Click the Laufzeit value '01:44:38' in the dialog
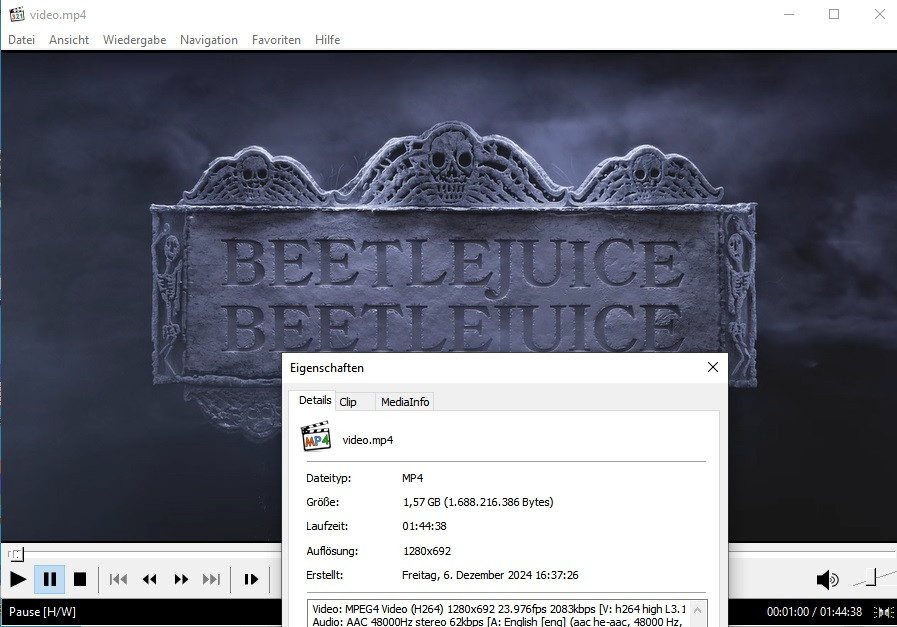 (424, 526)
